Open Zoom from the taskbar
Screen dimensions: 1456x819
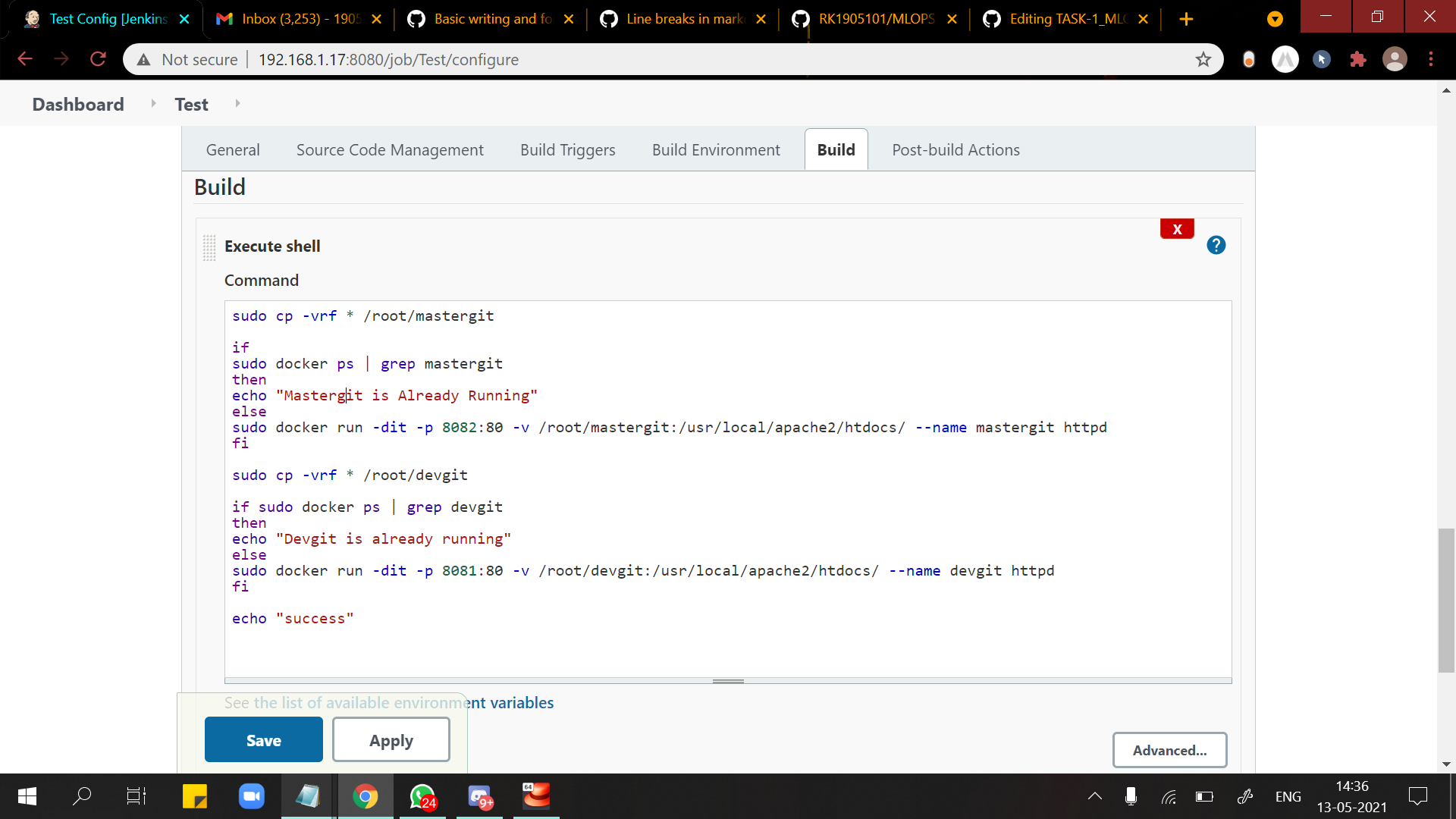(x=252, y=796)
